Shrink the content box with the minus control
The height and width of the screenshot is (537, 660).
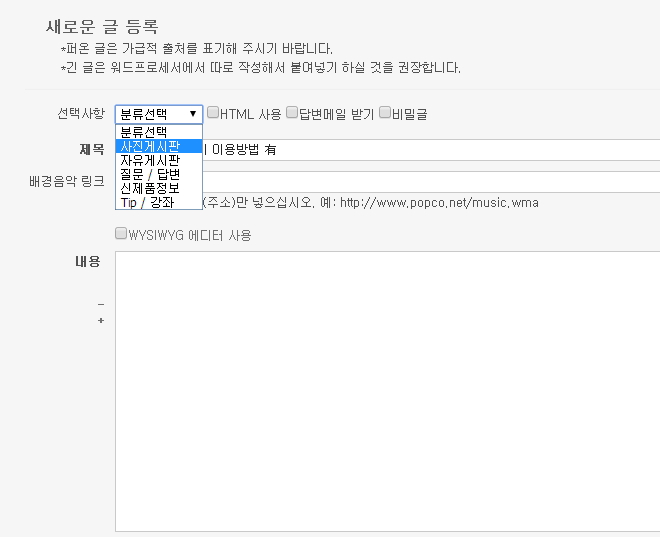click(101, 303)
